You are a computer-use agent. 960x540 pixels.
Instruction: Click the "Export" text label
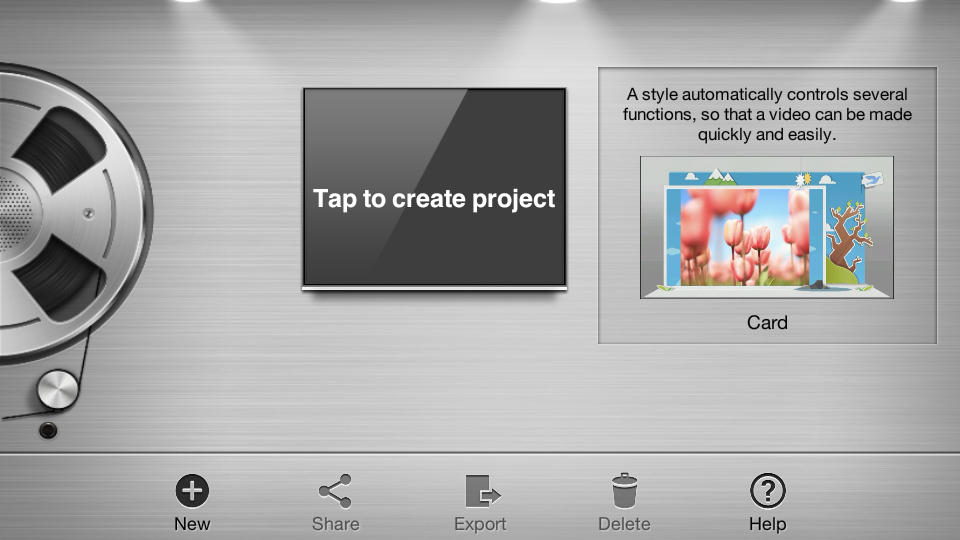[x=480, y=524]
